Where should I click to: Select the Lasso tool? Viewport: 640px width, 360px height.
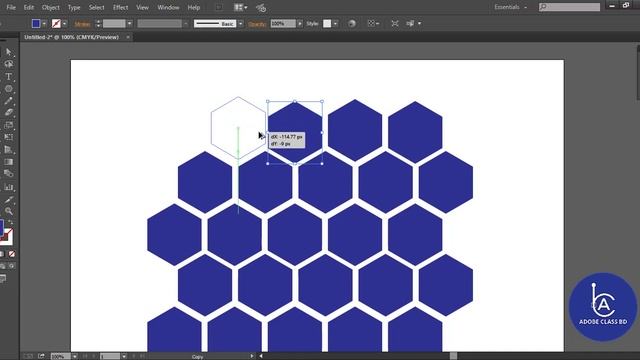click(x=9, y=64)
